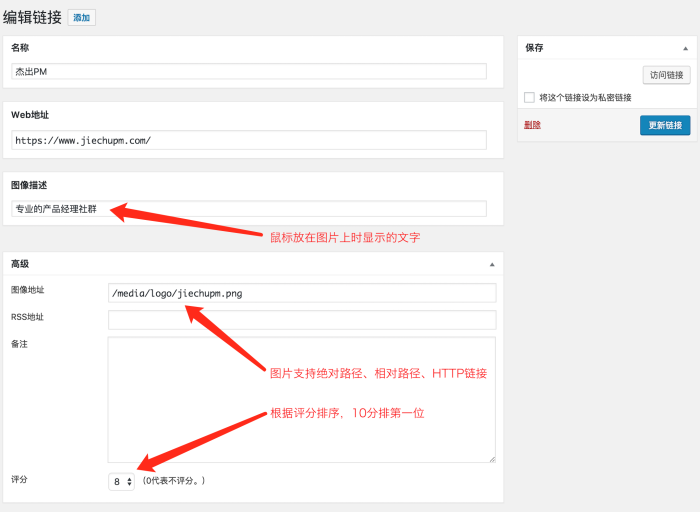Image resolution: width=700 pixels, height=512 pixels.
Task: Click the 高级 panel heading text
Action: click(x=20, y=264)
